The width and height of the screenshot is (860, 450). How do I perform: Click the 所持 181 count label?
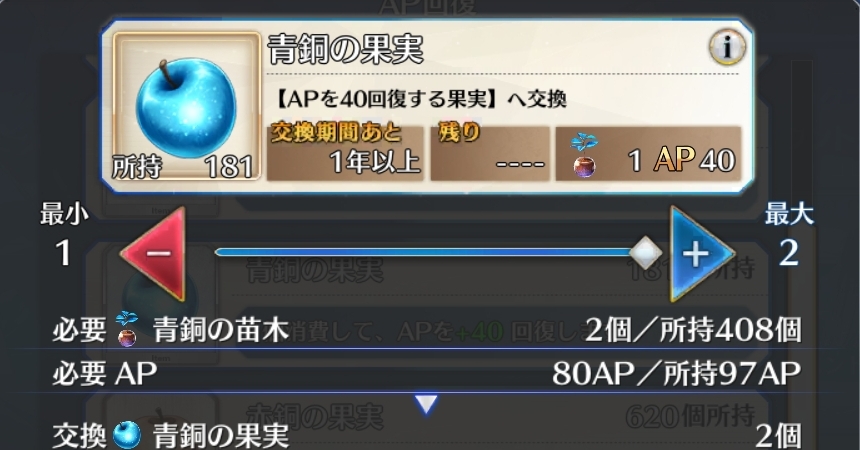click(x=183, y=166)
